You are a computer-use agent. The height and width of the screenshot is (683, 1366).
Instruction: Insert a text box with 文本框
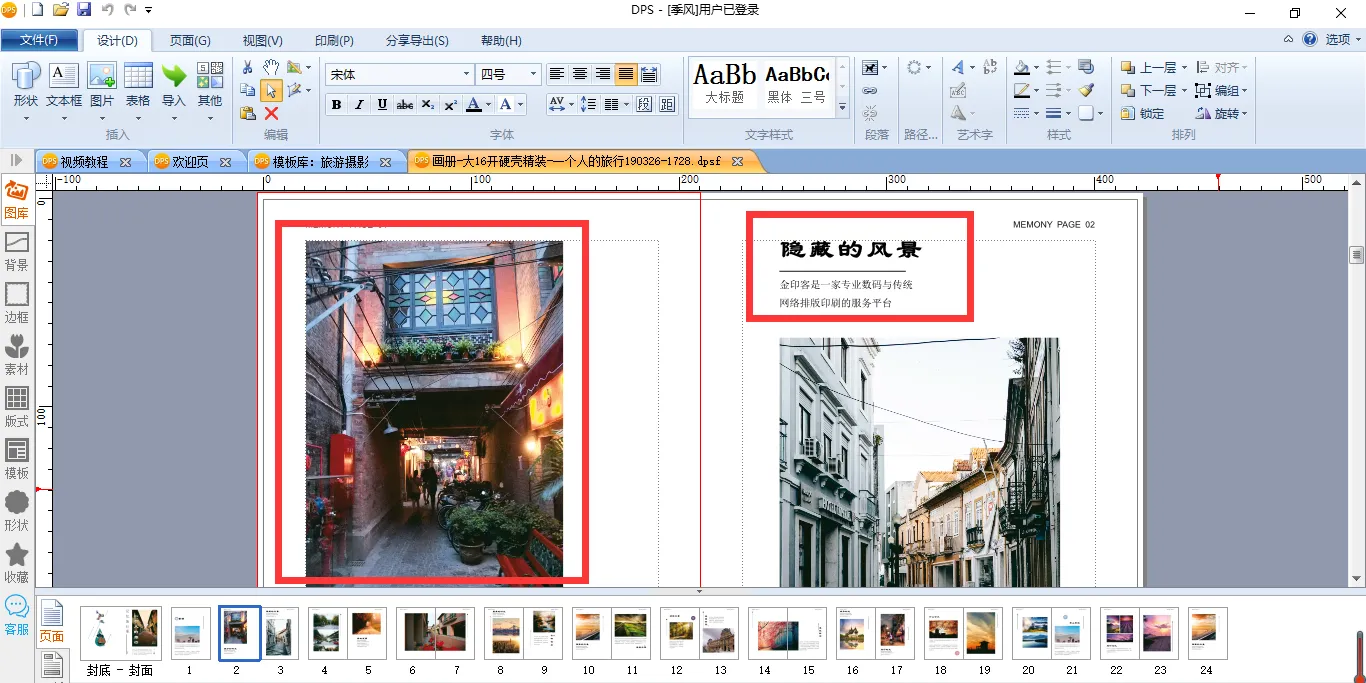click(x=64, y=86)
